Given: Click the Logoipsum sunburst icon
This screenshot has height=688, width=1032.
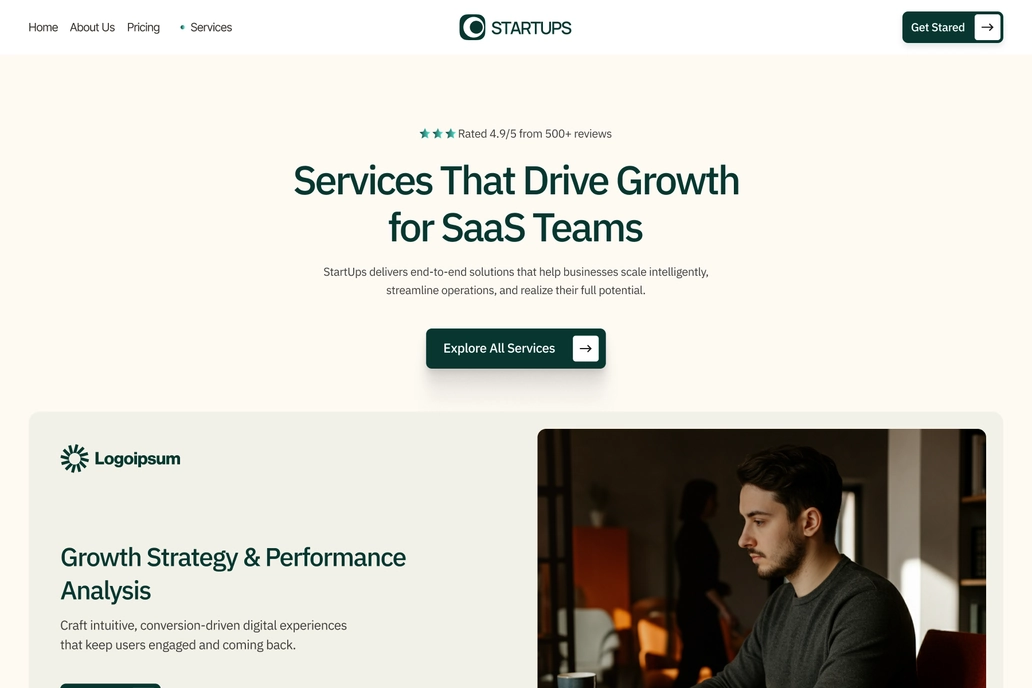Looking at the screenshot, I should (x=74, y=458).
